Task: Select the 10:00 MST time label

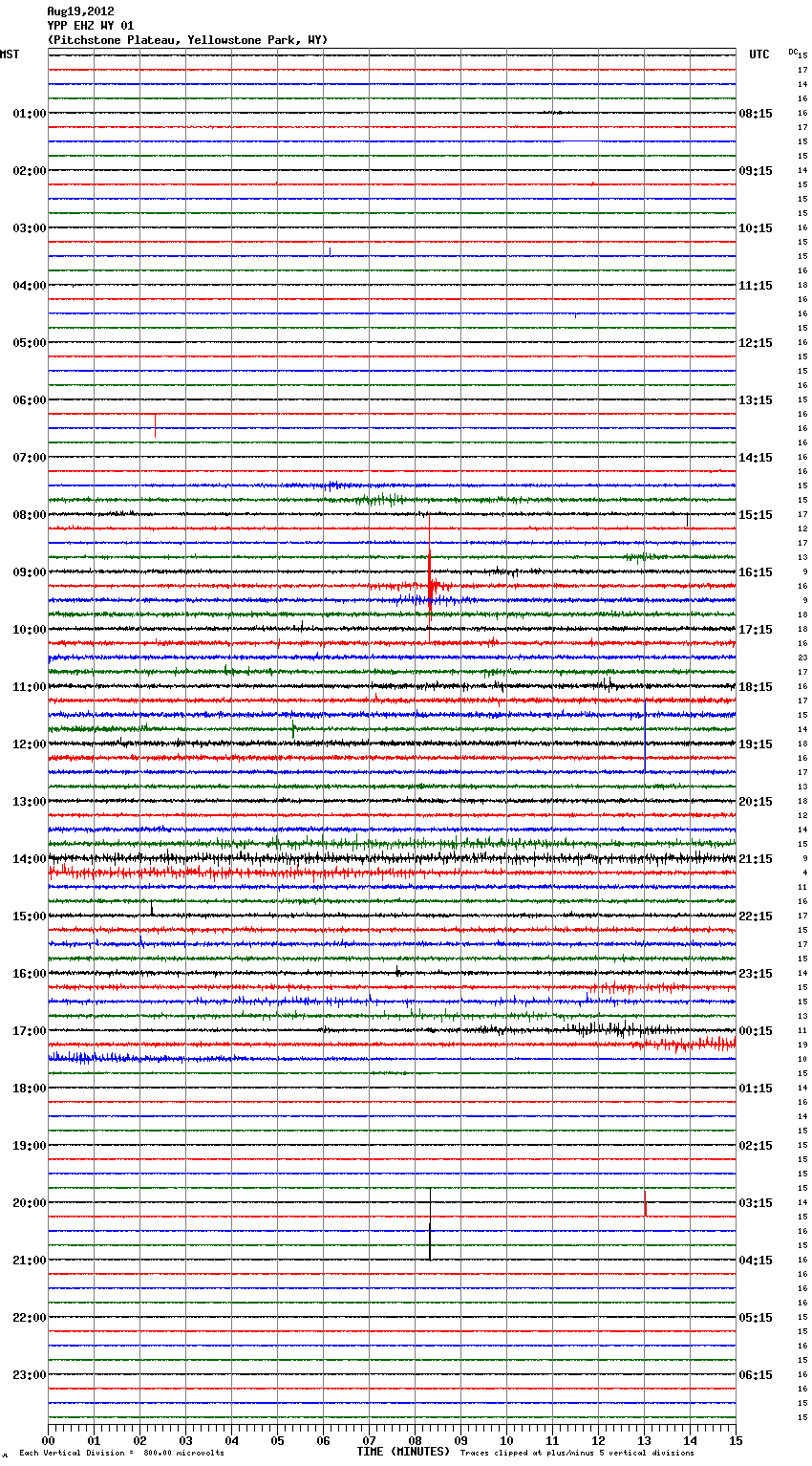Action: pyautogui.click(x=29, y=630)
